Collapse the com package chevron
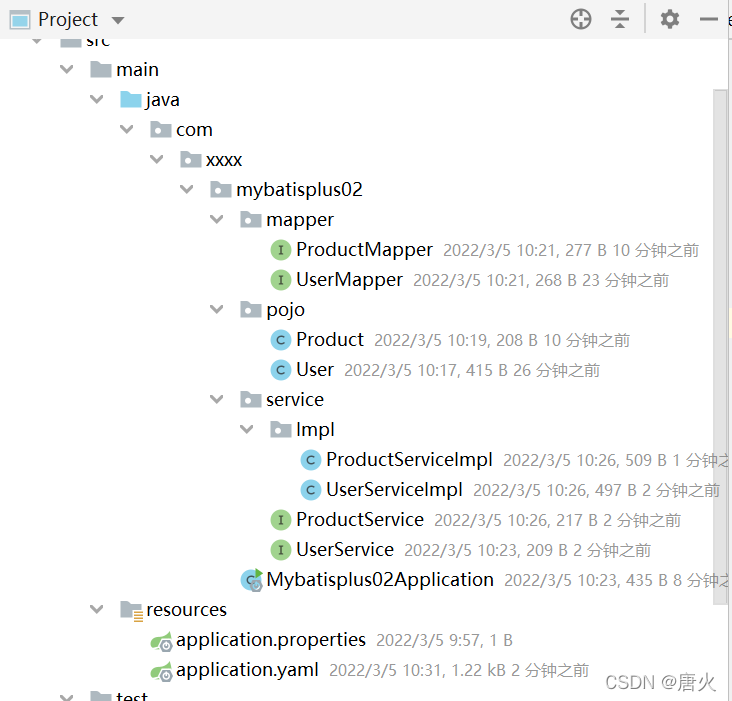The image size is (732, 701). click(127, 129)
